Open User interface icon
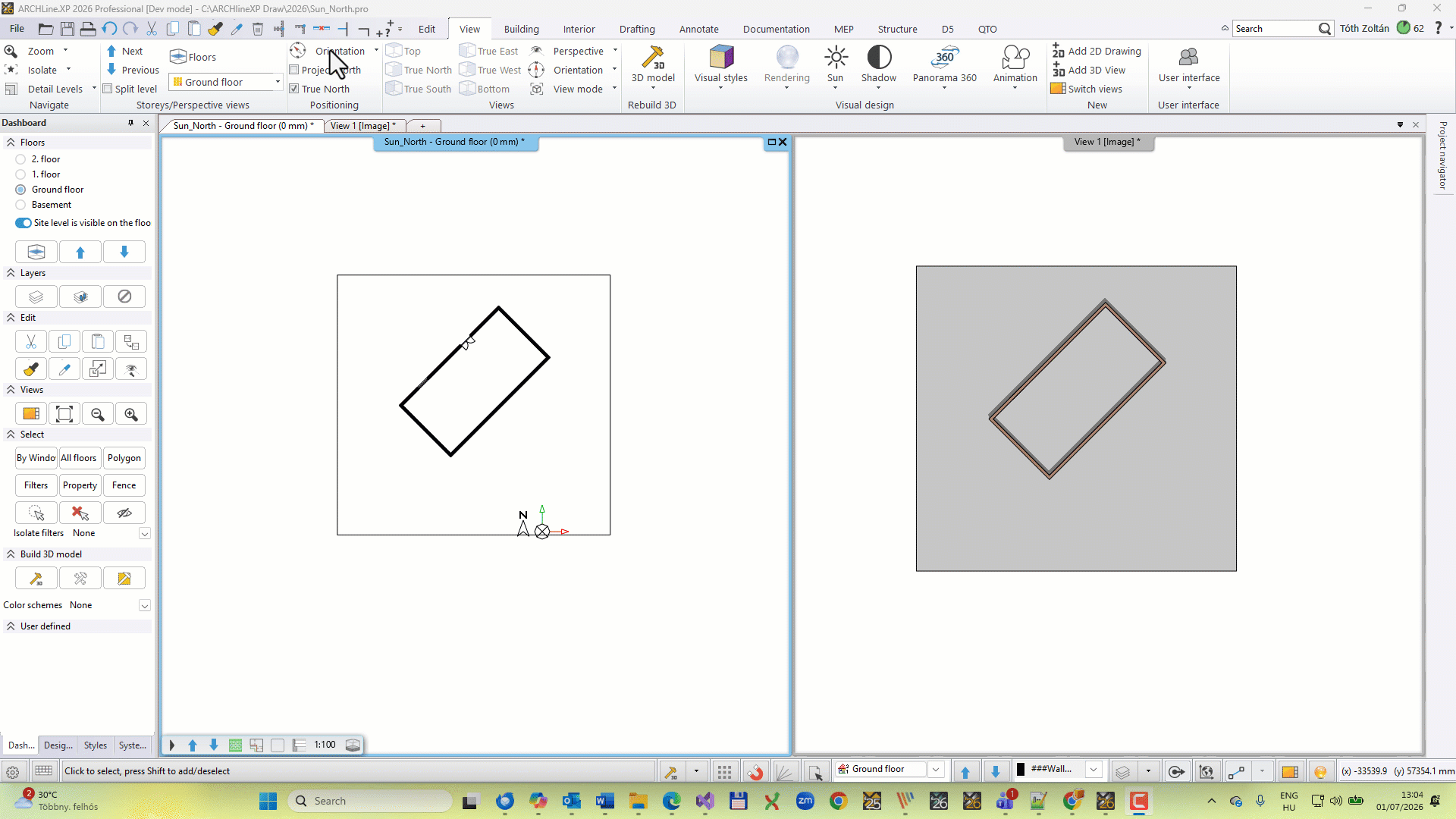The height and width of the screenshot is (819, 1456). (1189, 57)
